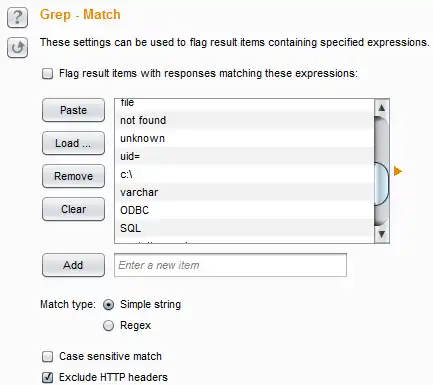Viewport: 433px width, 385px height.
Task: Click the Add button
Action: [x=73, y=265]
